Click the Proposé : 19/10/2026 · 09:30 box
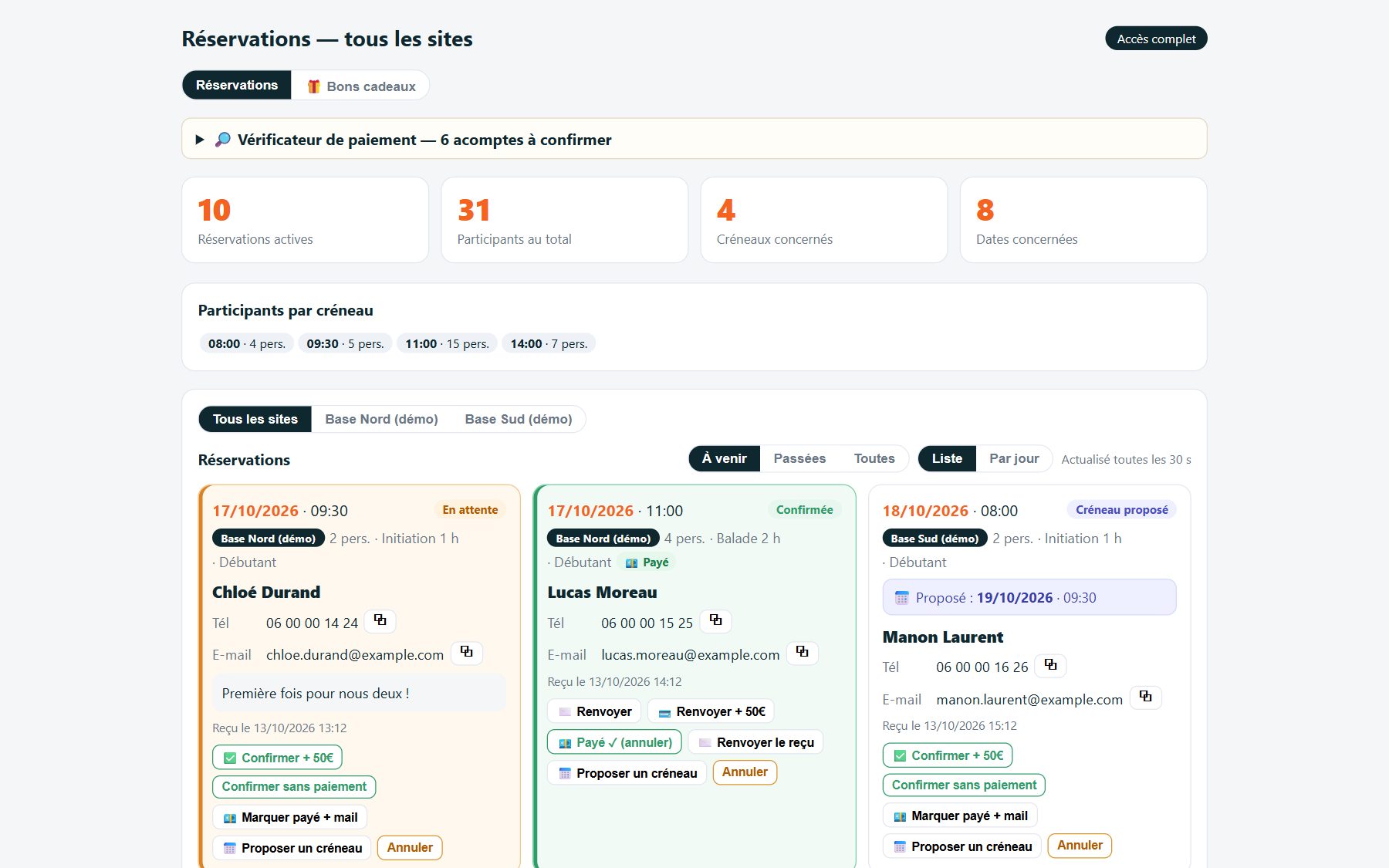 (1029, 597)
